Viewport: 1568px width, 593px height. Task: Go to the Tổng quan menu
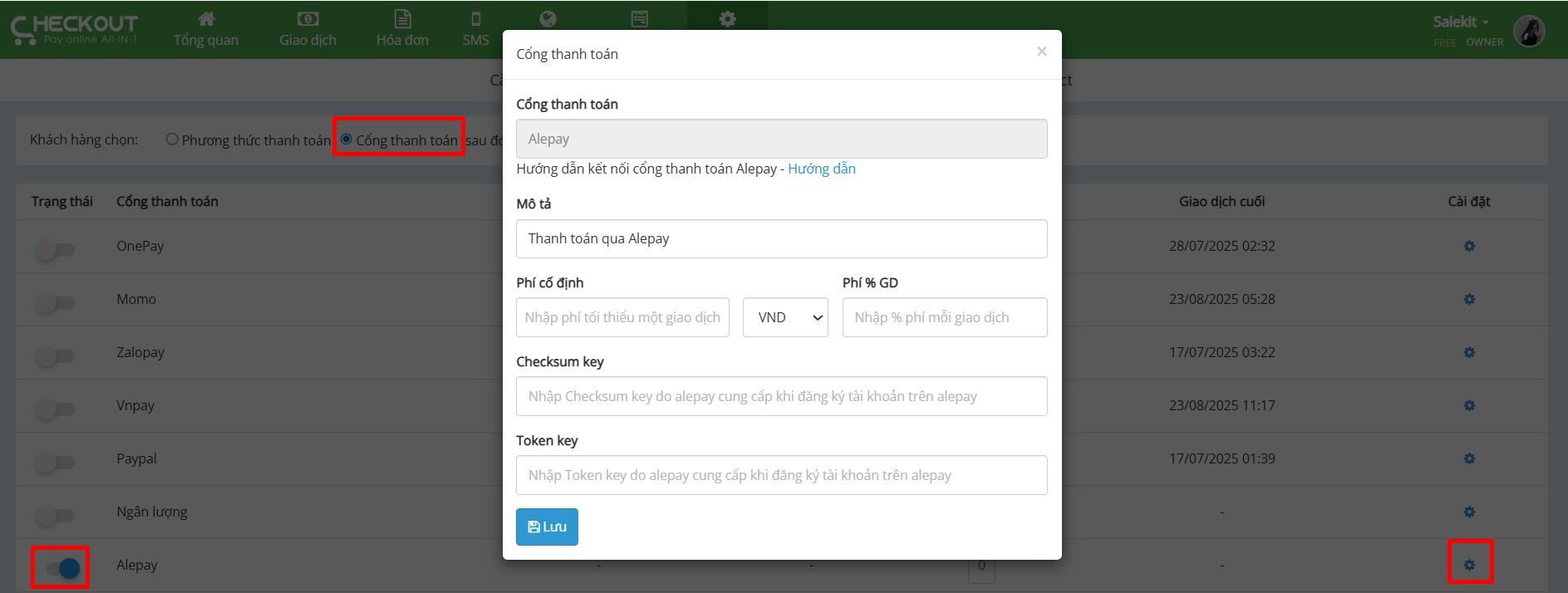206,40
